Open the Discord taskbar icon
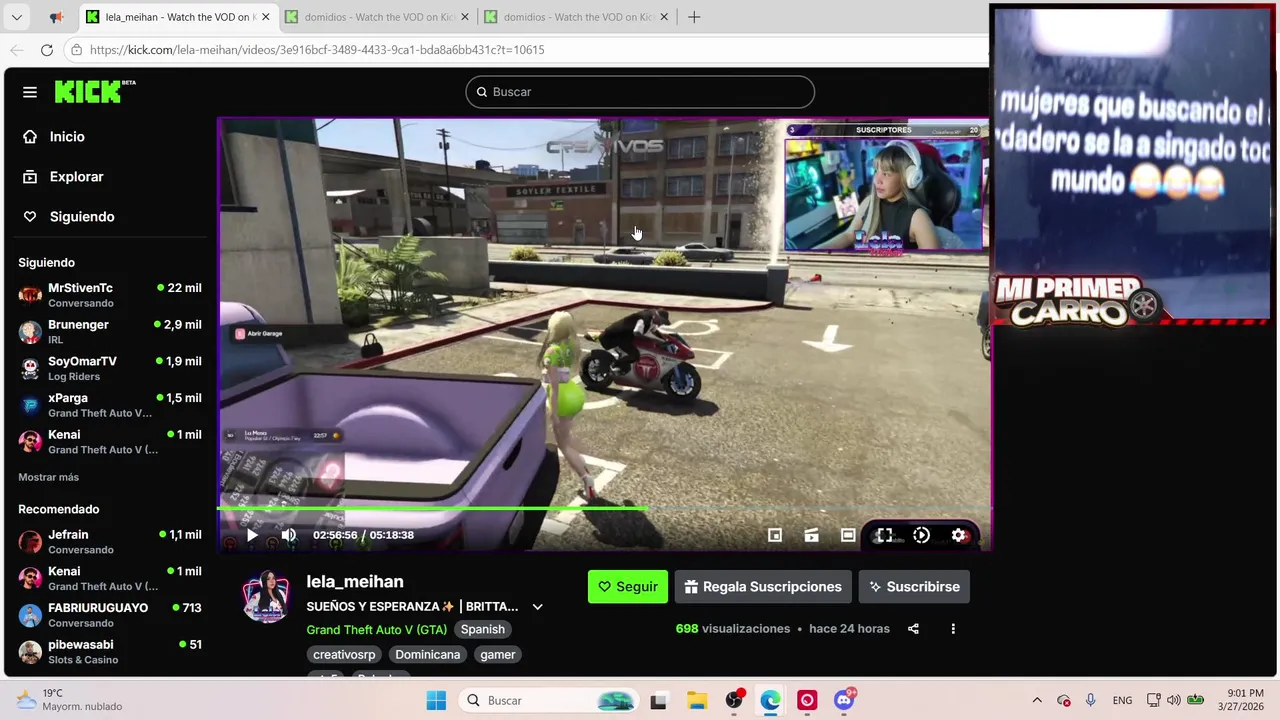Screen dimensions: 1280x720 (844, 699)
